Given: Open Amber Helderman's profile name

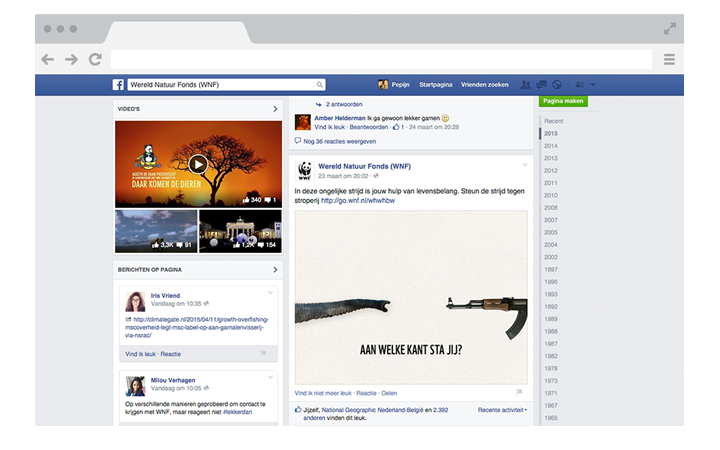Looking at the screenshot, I should pyautogui.click(x=340, y=118).
